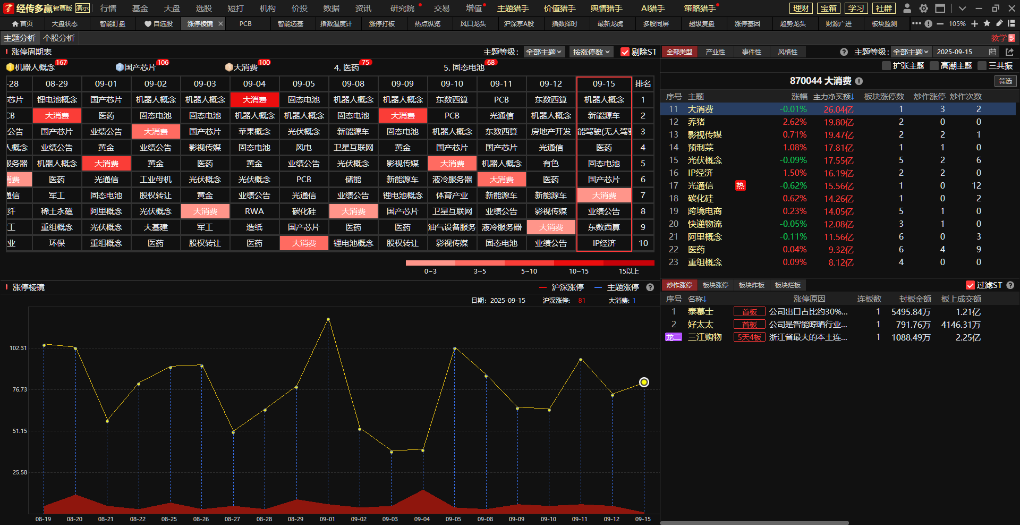
Task: Click the exclamation info icon near zoom
Action: (928, 23)
